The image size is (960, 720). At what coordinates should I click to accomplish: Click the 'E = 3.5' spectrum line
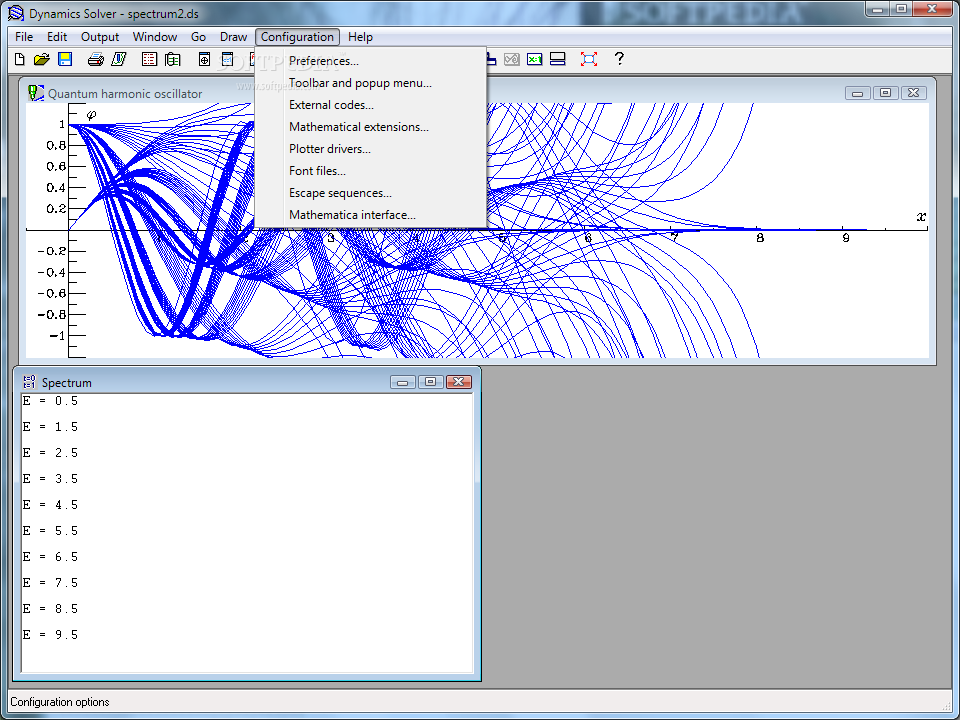point(50,479)
